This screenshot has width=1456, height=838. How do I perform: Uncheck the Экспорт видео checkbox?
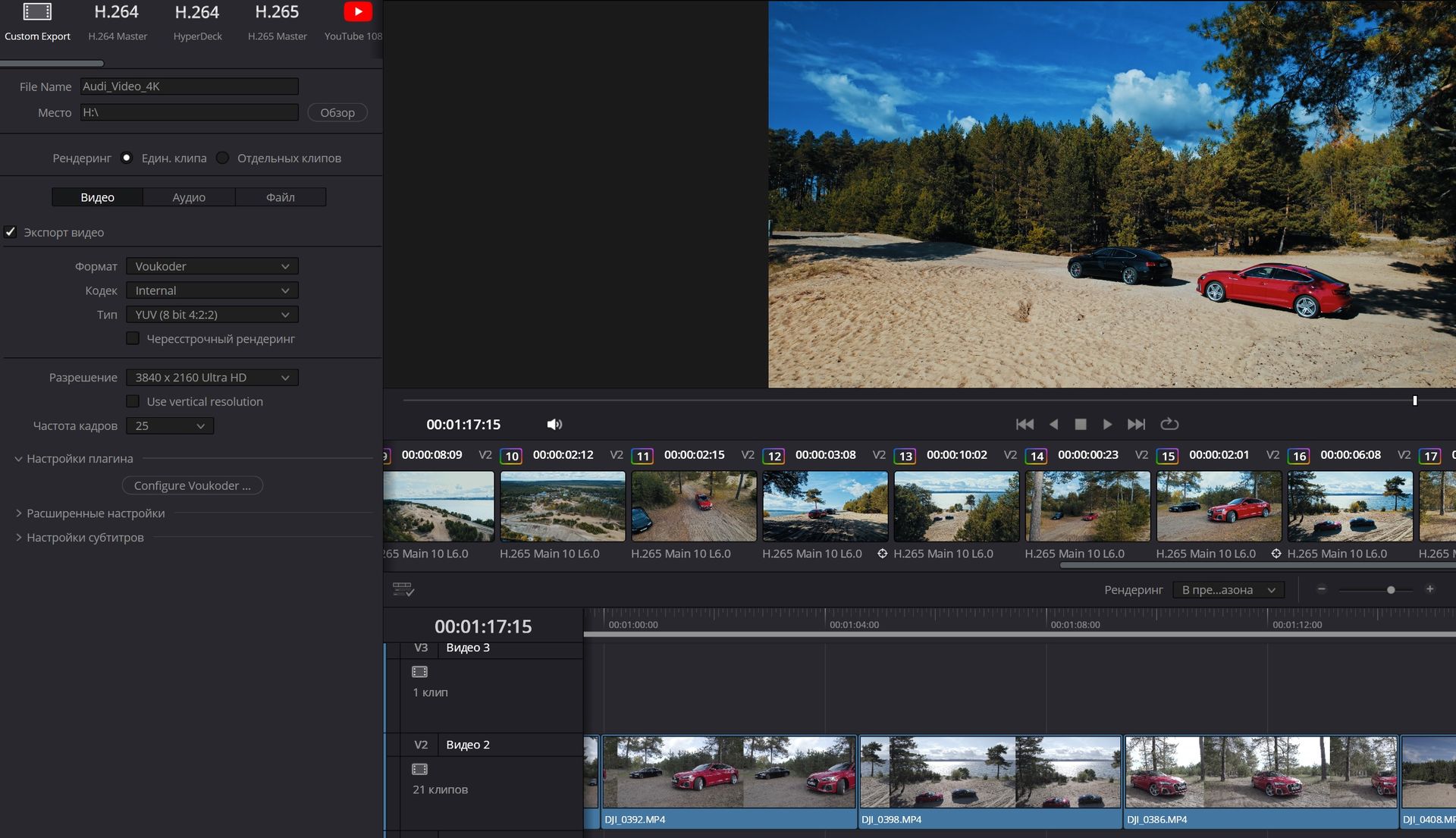coord(11,232)
